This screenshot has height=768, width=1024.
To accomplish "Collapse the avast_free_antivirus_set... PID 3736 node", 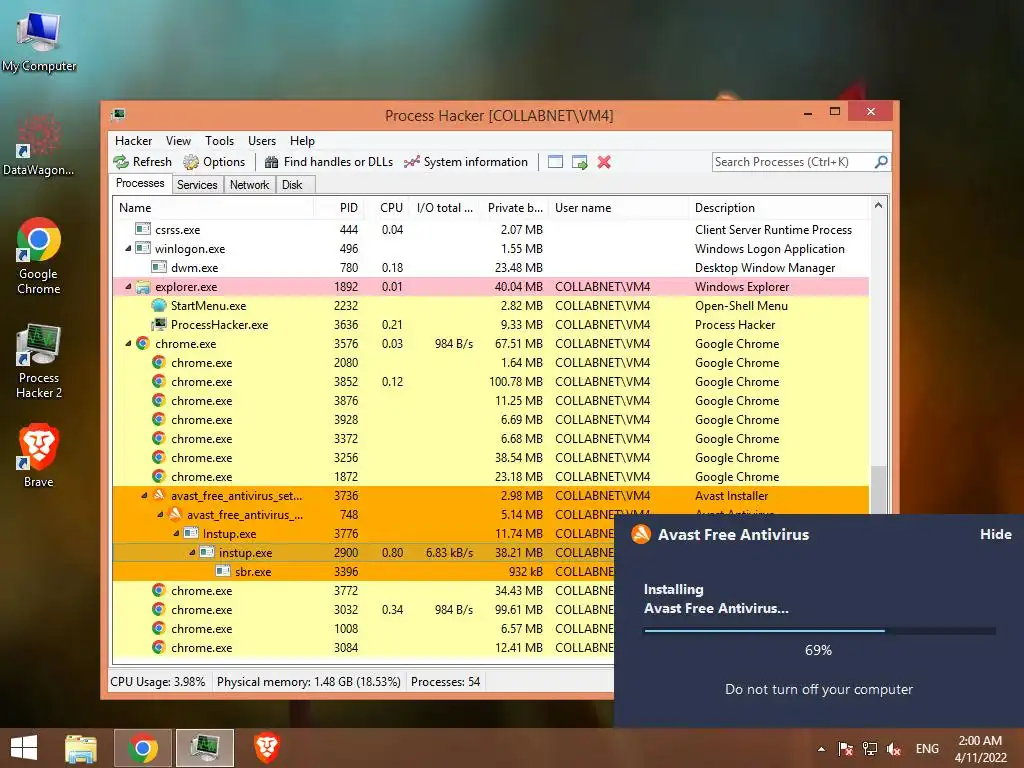I will point(144,496).
